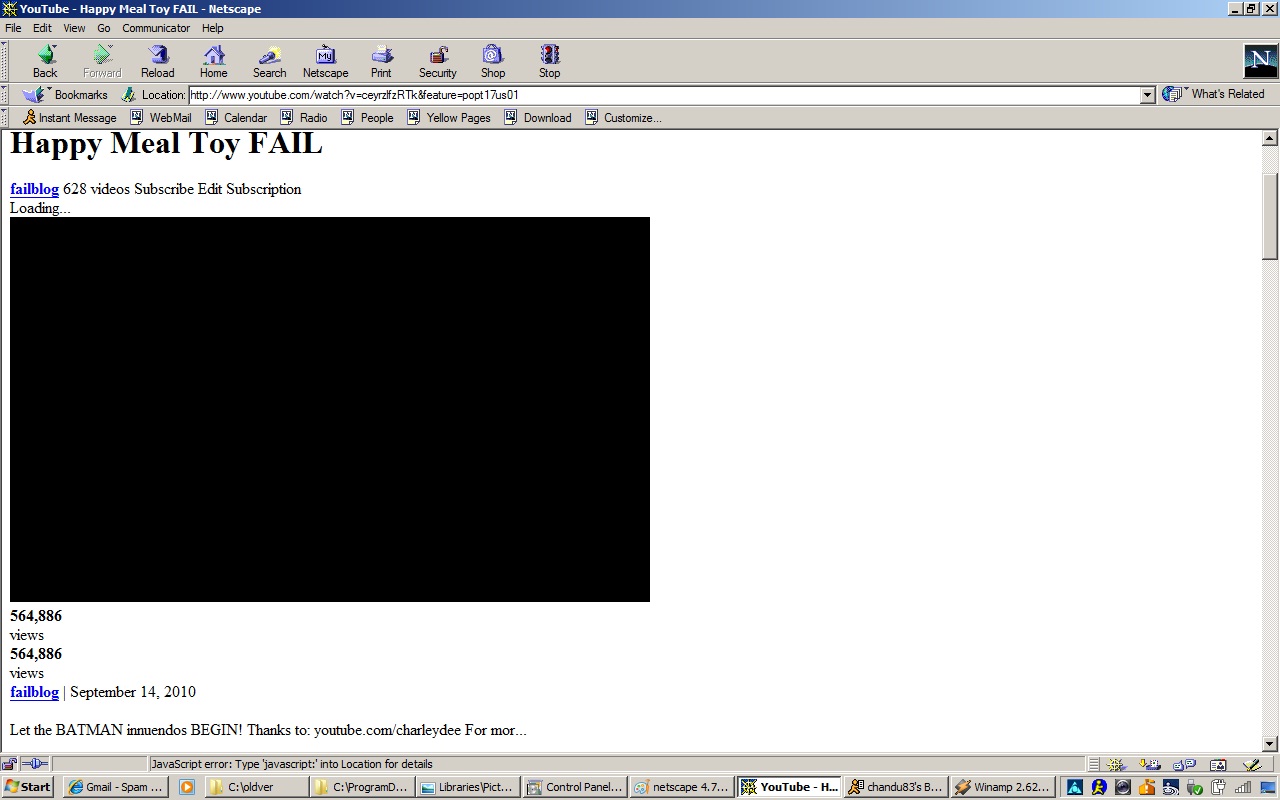Click the scroll down arrow
1280x800 pixels.
coord(1271,744)
